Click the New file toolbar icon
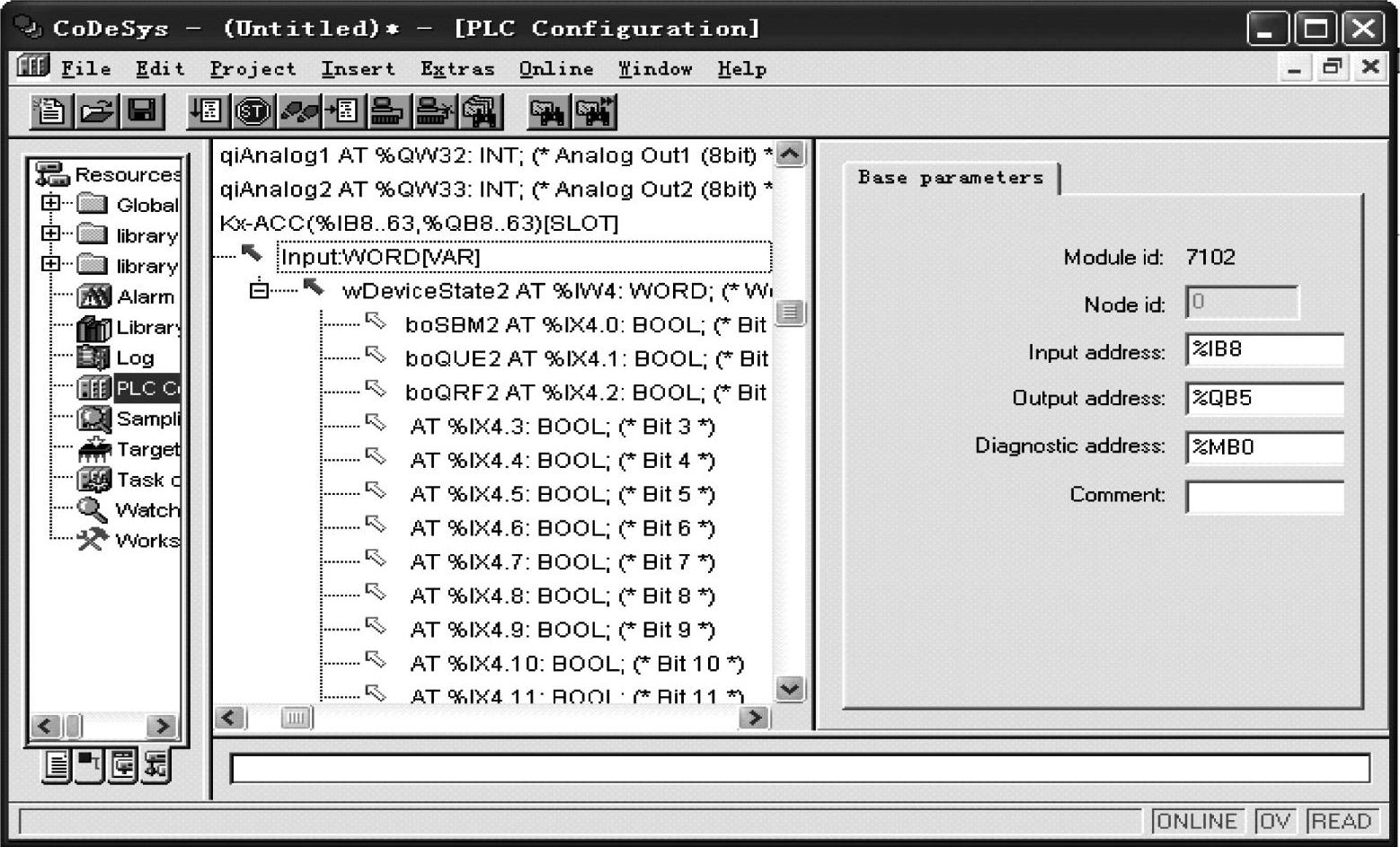This screenshot has height=847, width=1400. 49,111
